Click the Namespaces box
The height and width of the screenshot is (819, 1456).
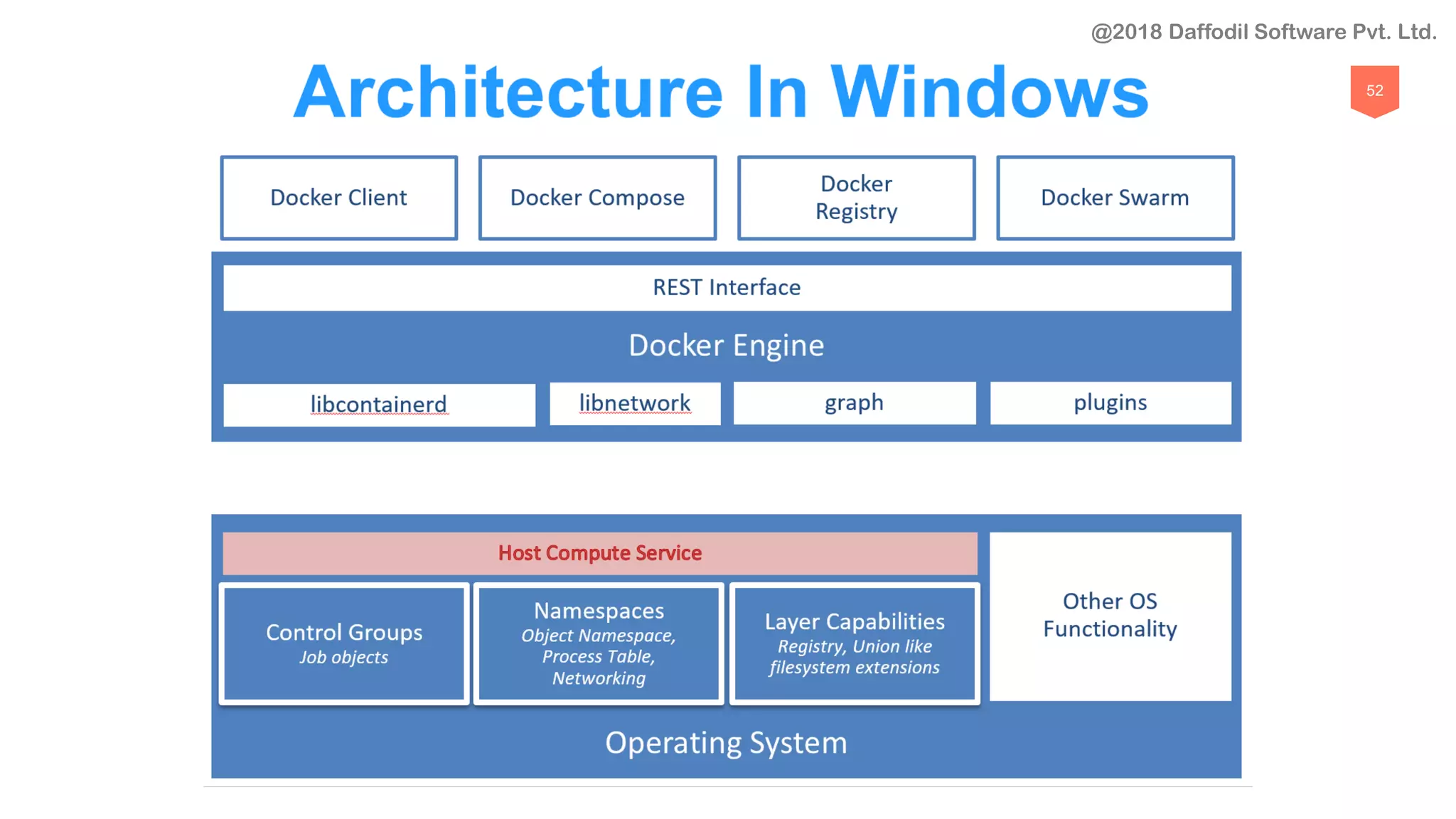pos(599,643)
